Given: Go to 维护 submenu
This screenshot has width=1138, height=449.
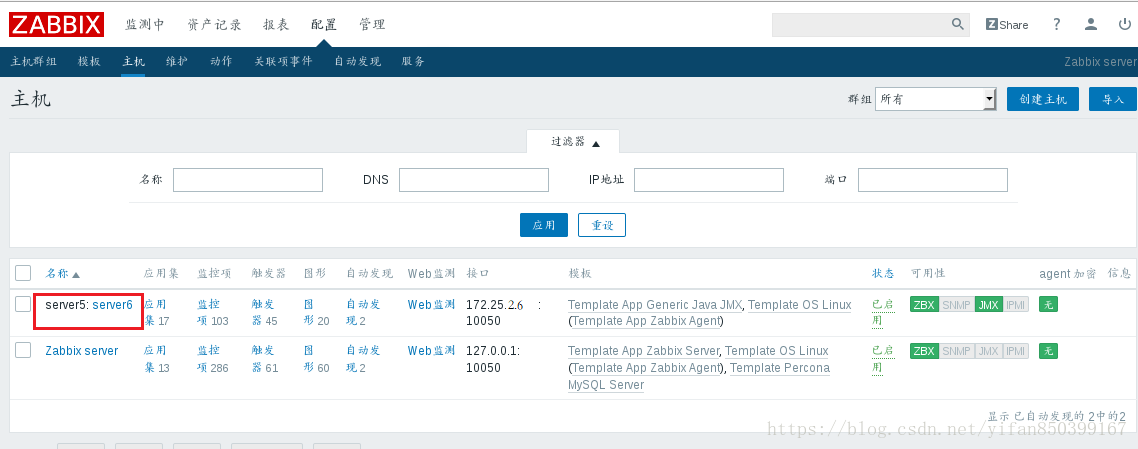Looking at the screenshot, I should [177, 62].
